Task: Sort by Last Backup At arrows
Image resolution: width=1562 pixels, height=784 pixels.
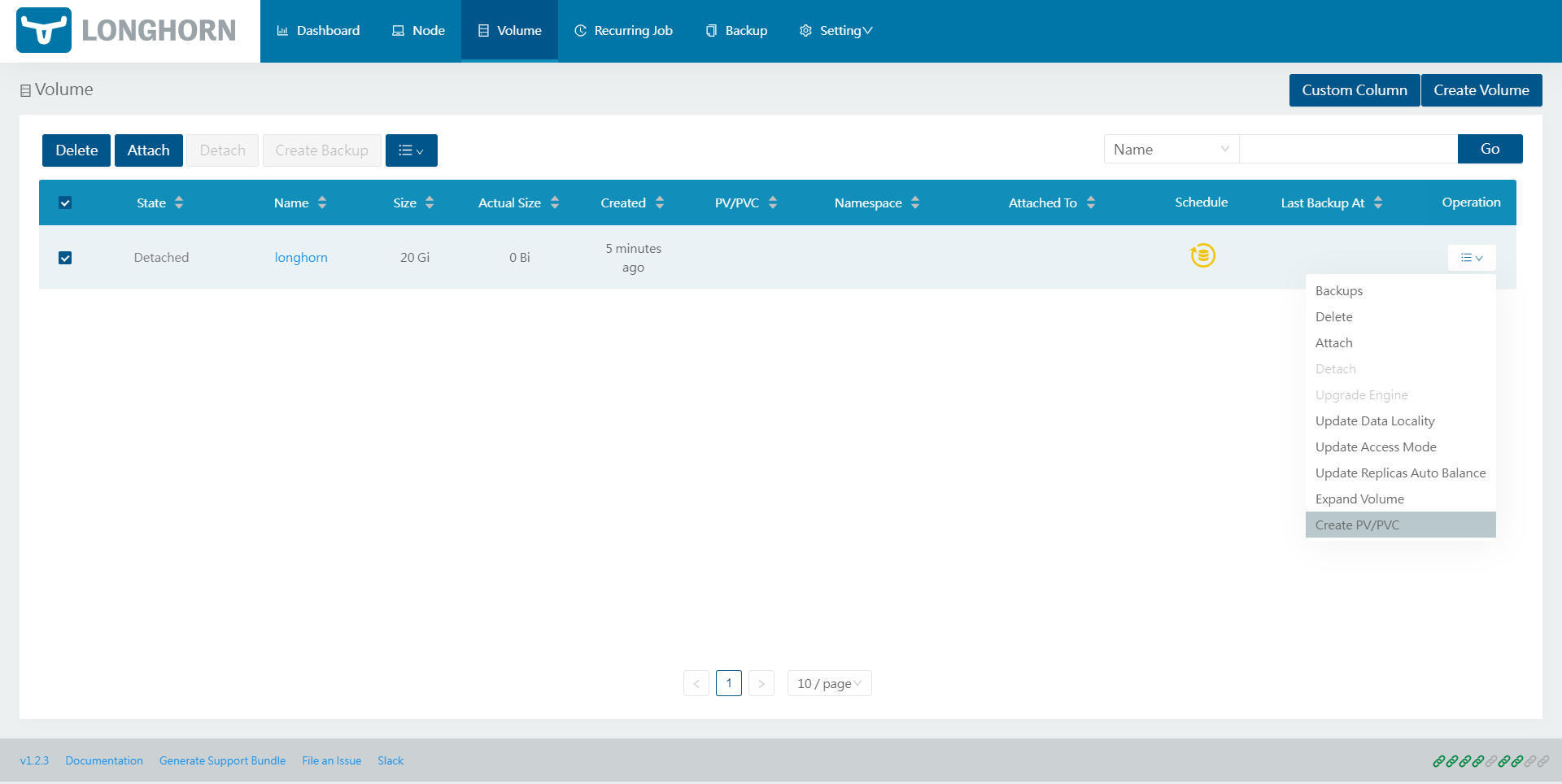Action: click(1378, 203)
